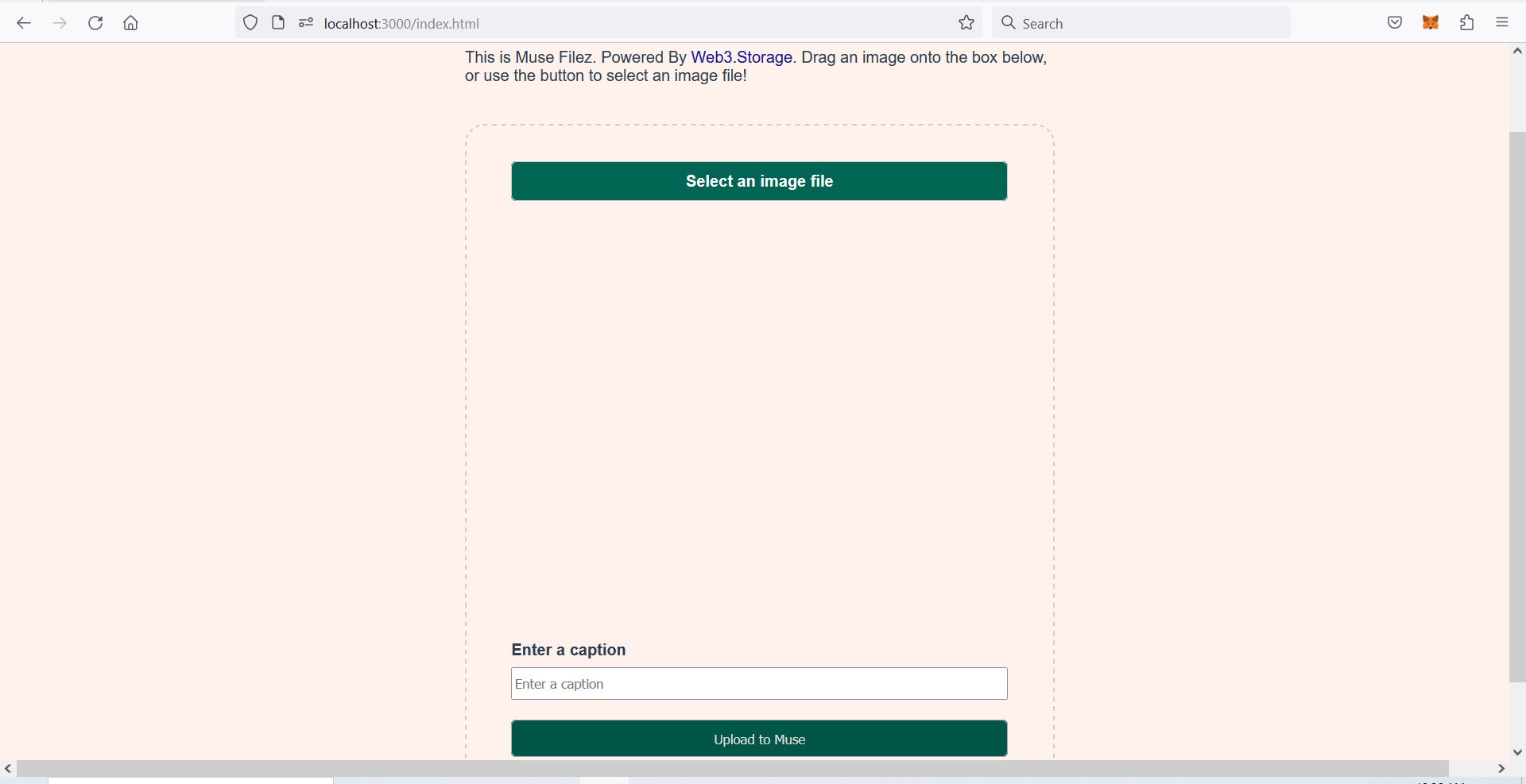The height and width of the screenshot is (784, 1526).
Task: Click the 'Enter a caption' label
Action: click(568, 650)
